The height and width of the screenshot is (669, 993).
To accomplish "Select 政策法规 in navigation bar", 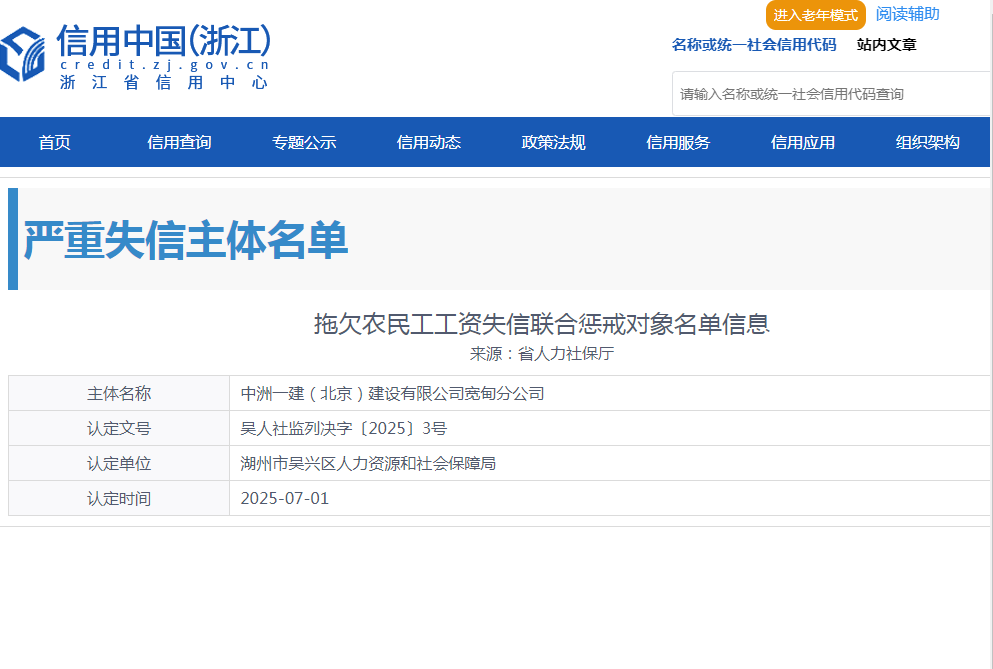I will tap(553, 143).
